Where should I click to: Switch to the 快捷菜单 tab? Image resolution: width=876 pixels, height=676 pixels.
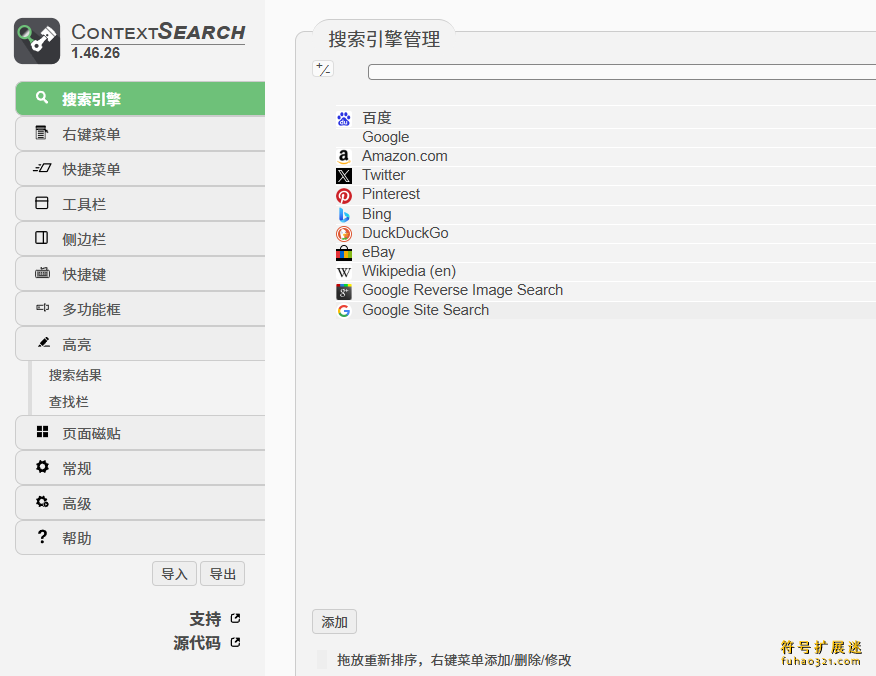pos(140,169)
